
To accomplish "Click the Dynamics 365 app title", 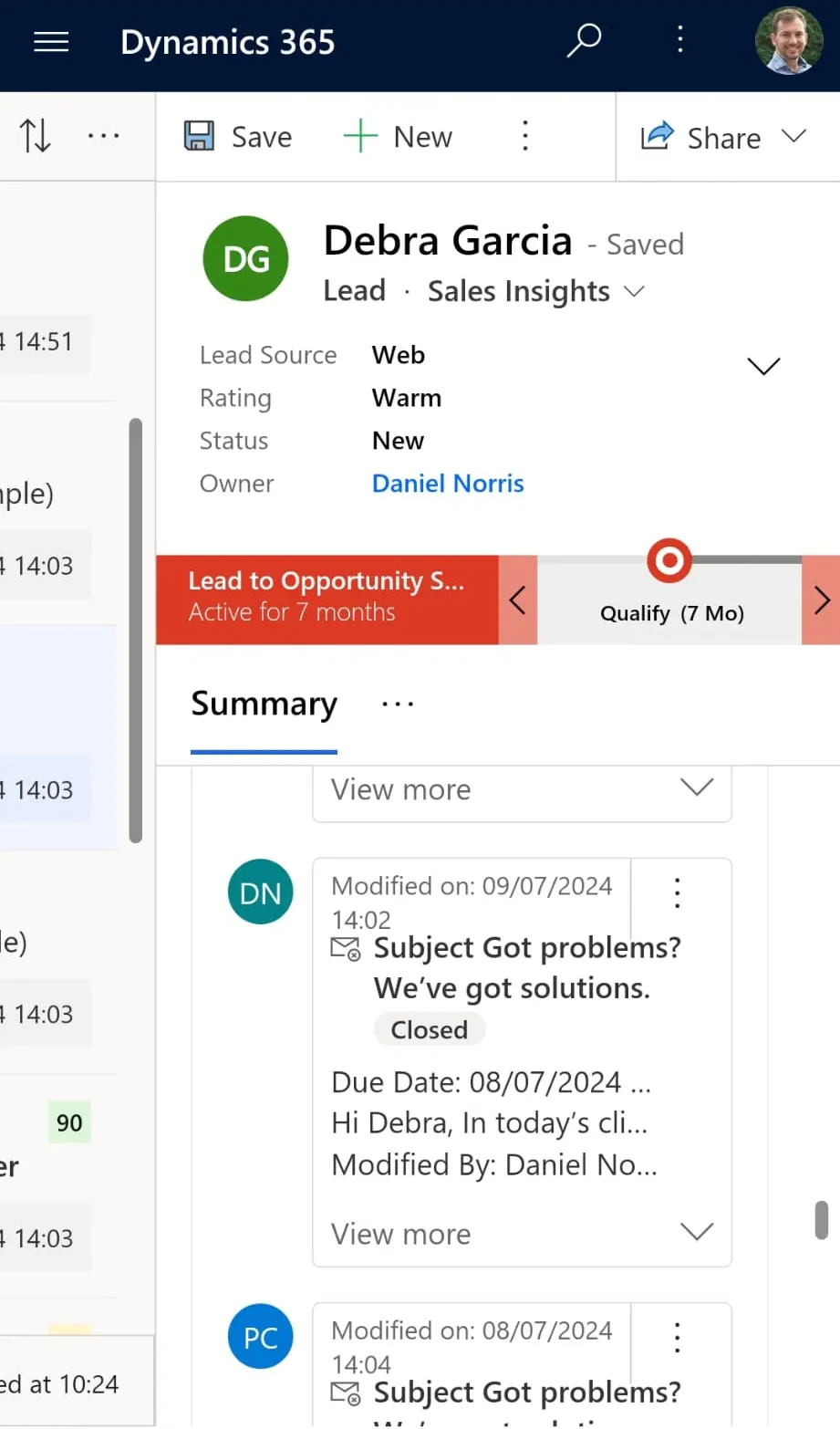I will click(x=228, y=42).
